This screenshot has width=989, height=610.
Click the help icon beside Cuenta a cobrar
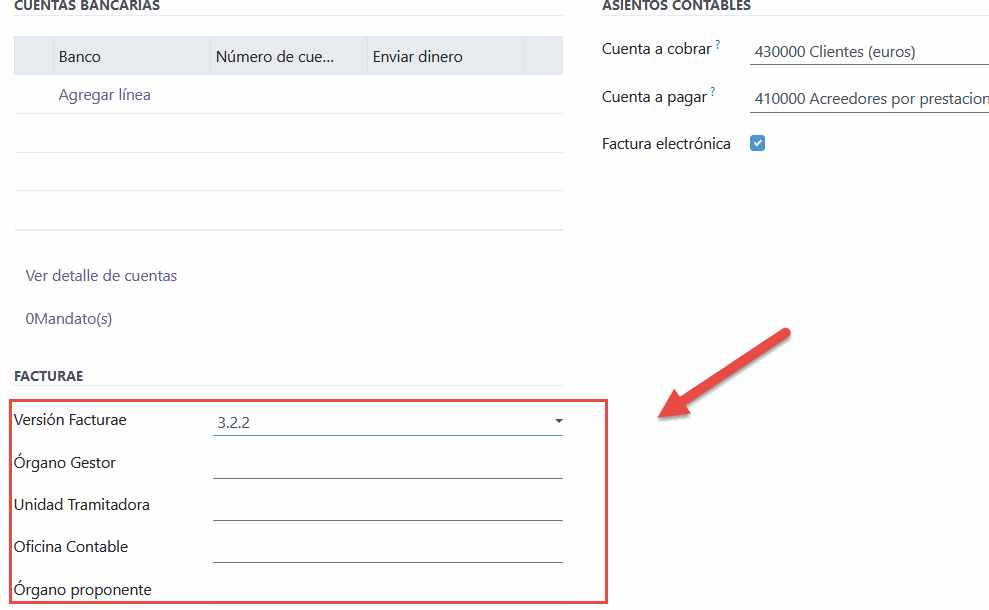click(x=718, y=45)
